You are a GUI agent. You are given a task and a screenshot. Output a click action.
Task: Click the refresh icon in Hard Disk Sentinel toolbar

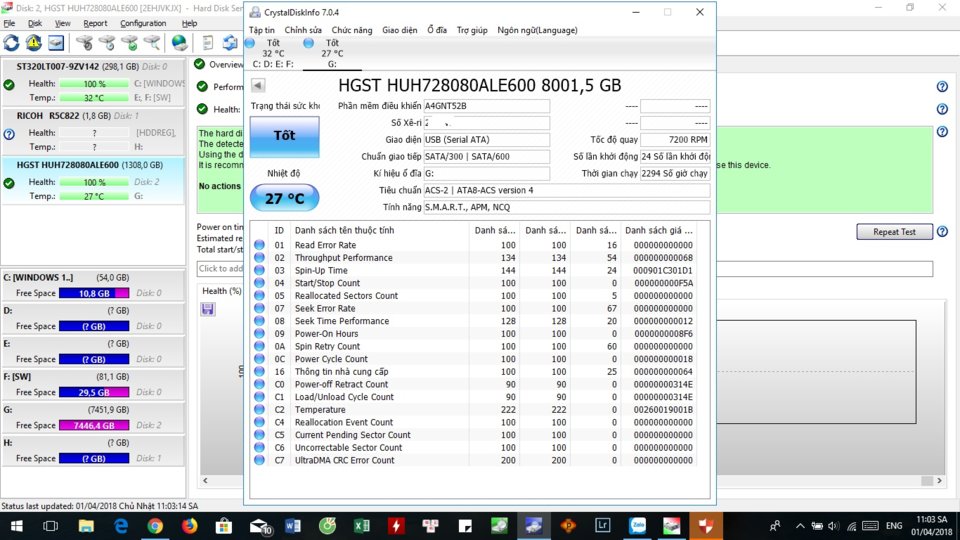[x=12, y=43]
